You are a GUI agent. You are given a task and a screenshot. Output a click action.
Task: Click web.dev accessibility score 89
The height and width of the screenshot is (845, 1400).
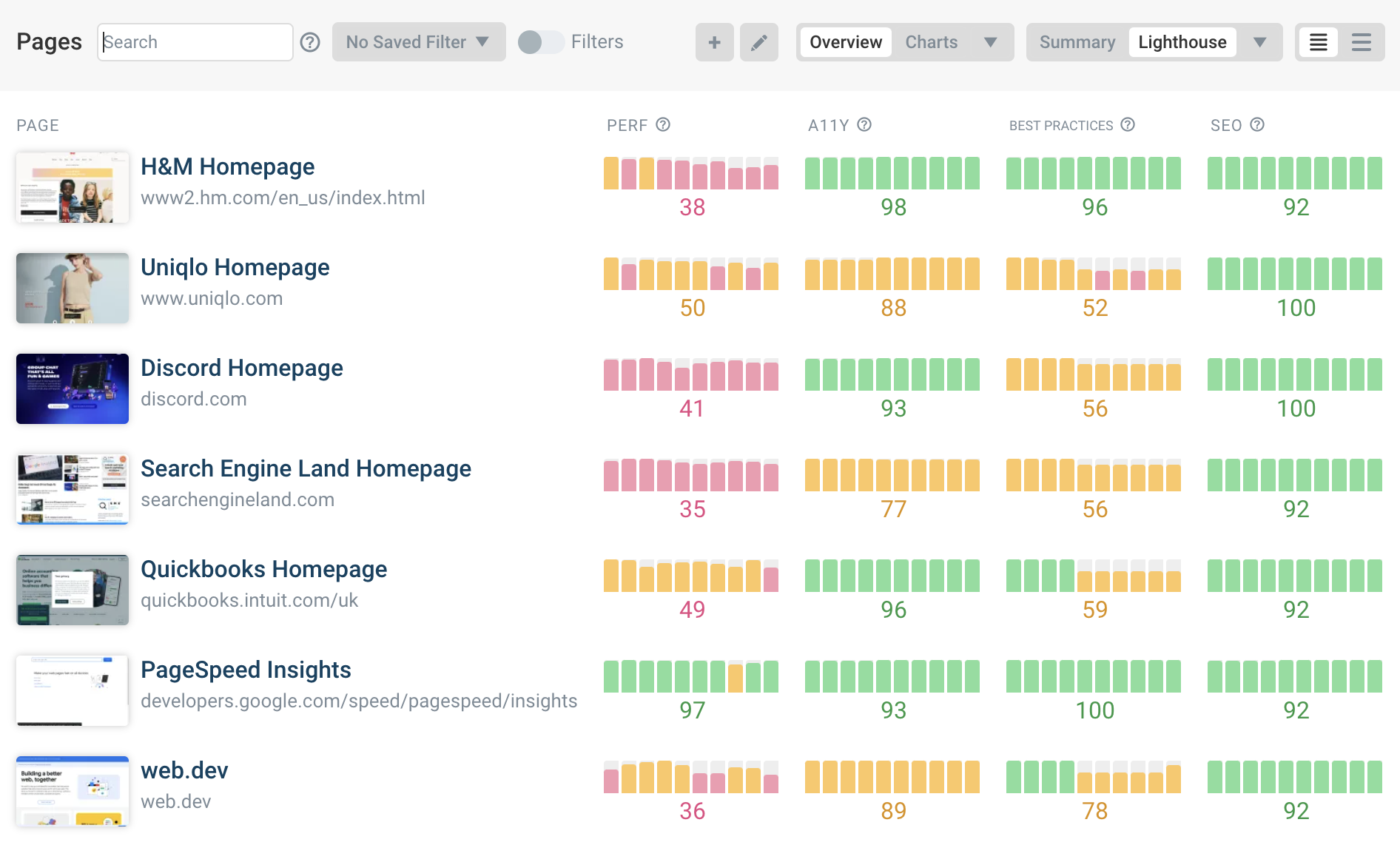[x=894, y=812]
